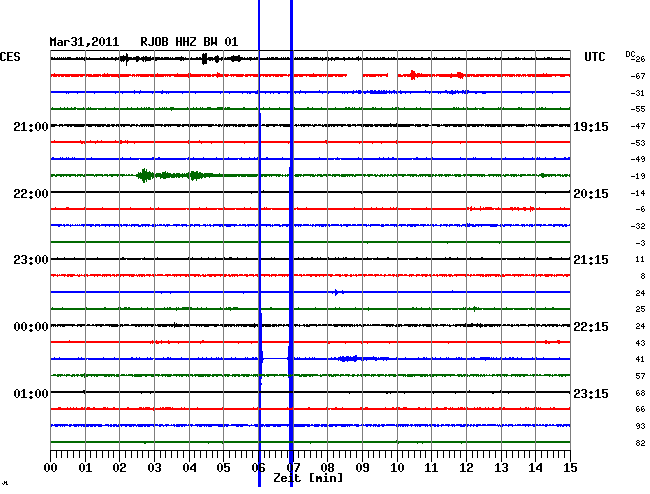Select the 01:00 local time label
Screen dimensions: 650x494
tap(31, 393)
